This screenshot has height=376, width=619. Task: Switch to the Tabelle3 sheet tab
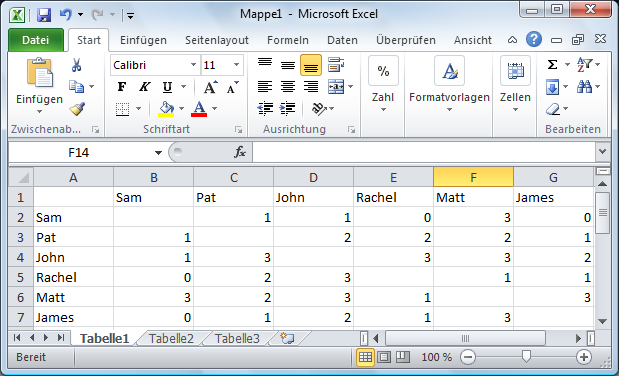(x=237, y=338)
